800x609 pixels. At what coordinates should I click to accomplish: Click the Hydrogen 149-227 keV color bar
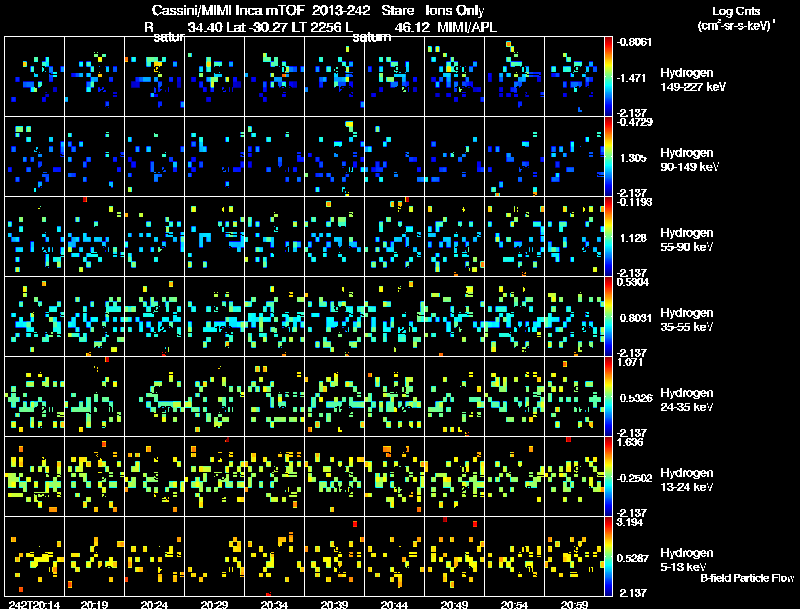pyautogui.click(x=608, y=76)
